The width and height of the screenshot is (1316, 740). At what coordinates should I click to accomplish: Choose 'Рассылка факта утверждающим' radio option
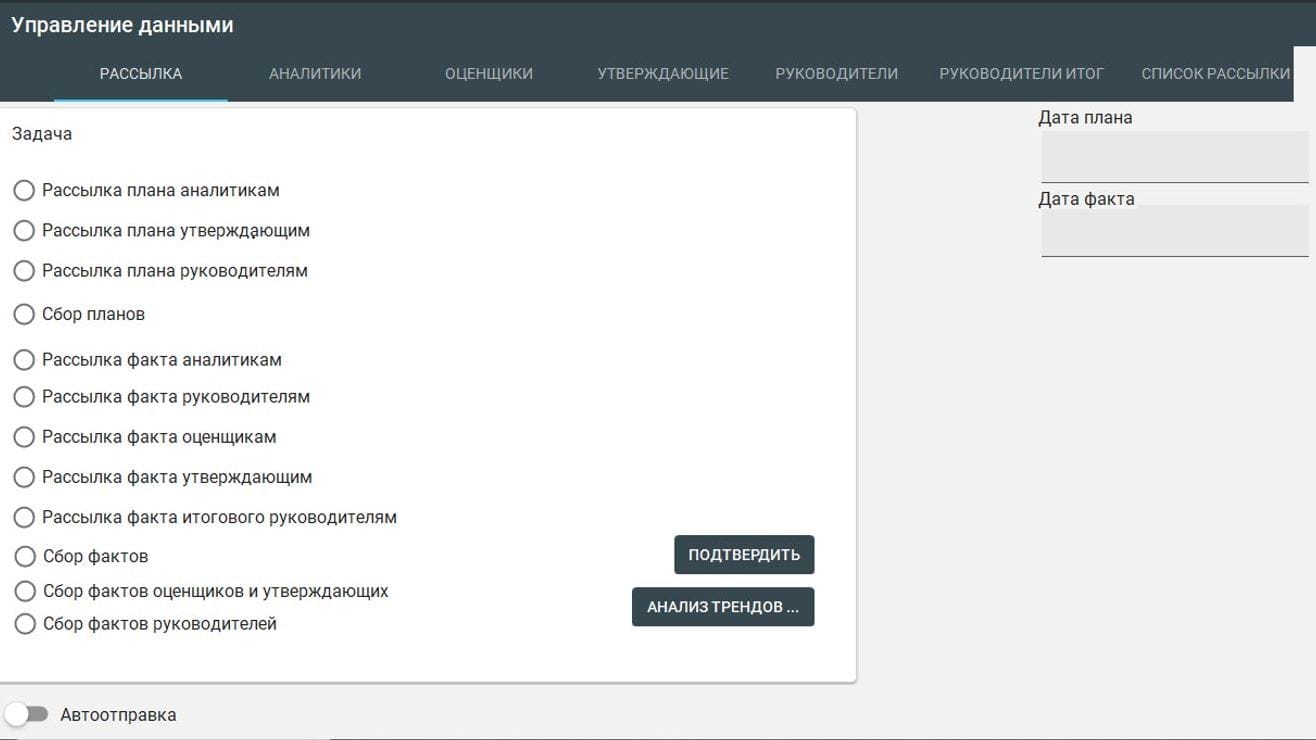(24, 477)
